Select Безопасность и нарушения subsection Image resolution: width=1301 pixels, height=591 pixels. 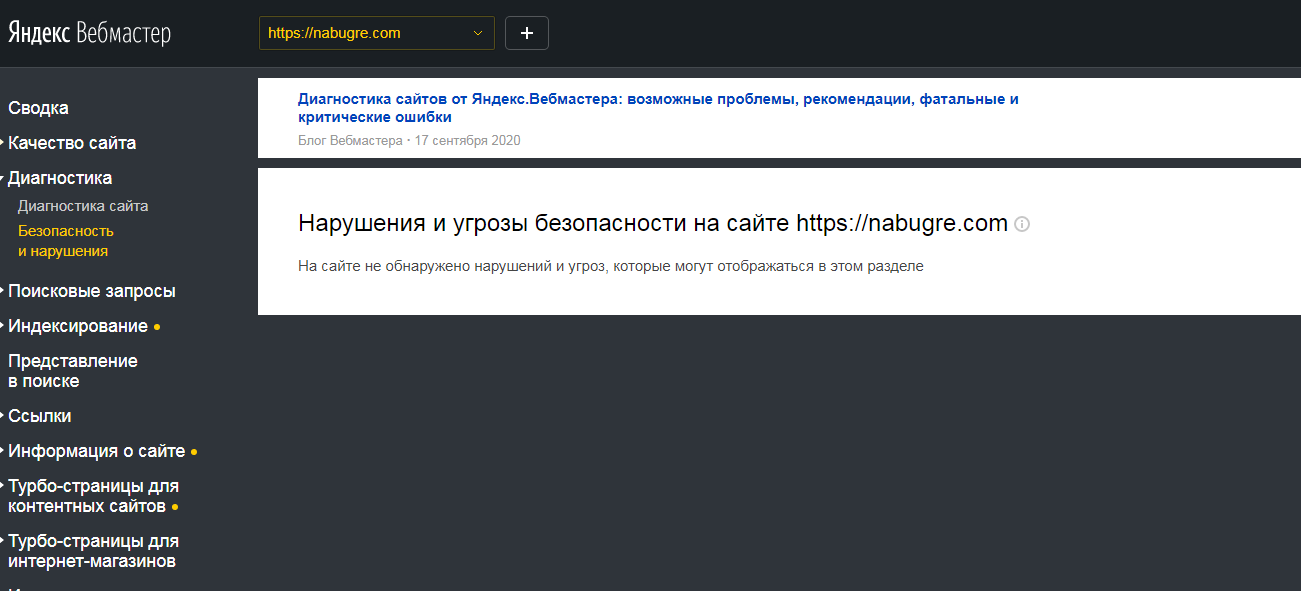click(66, 241)
